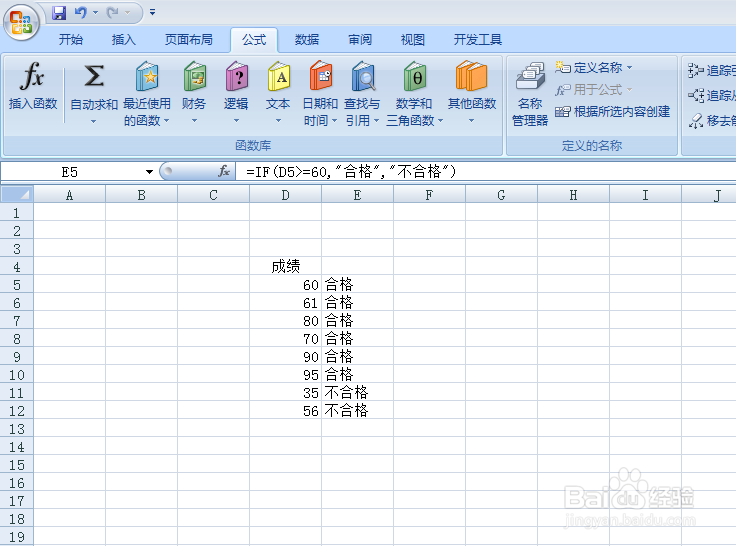The height and width of the screenshot is (546, 736).
Task: Select column D header
Action: pyautogui.click(x=285, y=195)
